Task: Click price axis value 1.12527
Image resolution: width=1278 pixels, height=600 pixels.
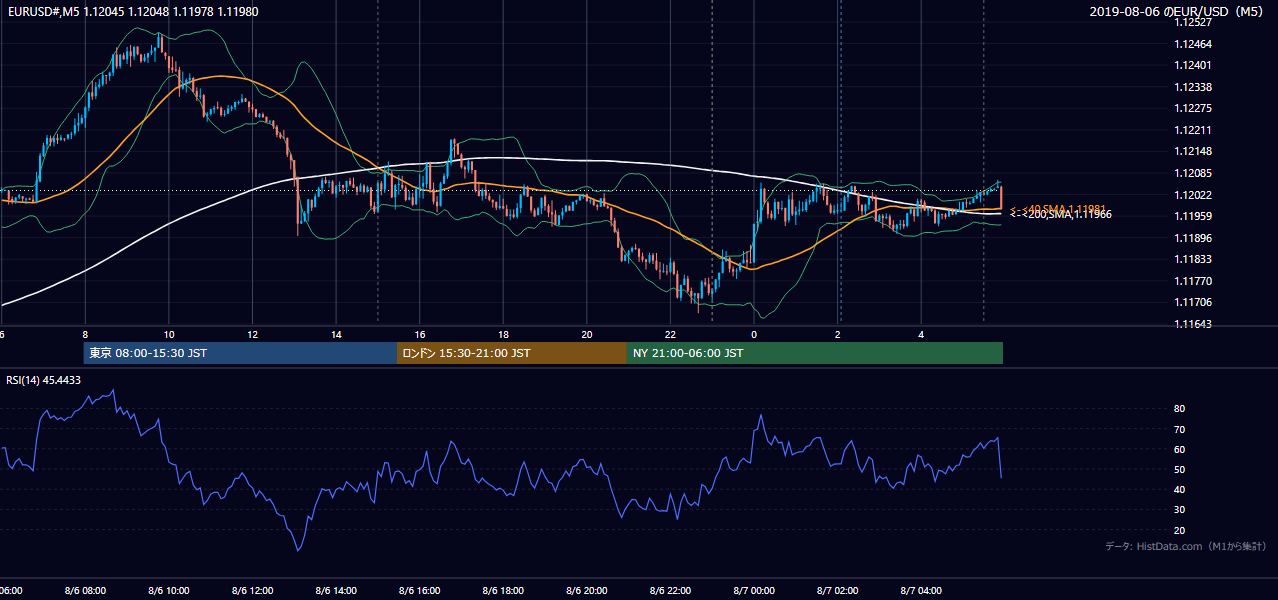Action: (1194, 22)
